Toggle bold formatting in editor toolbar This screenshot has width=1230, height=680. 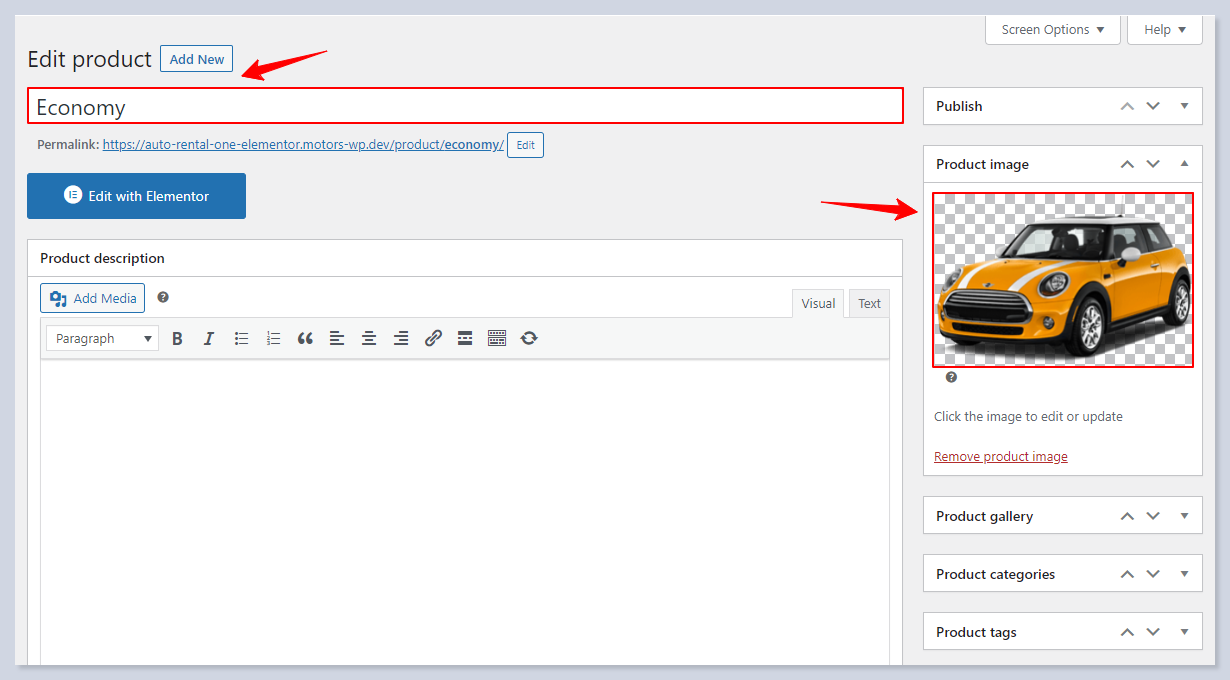coord(177,339)
